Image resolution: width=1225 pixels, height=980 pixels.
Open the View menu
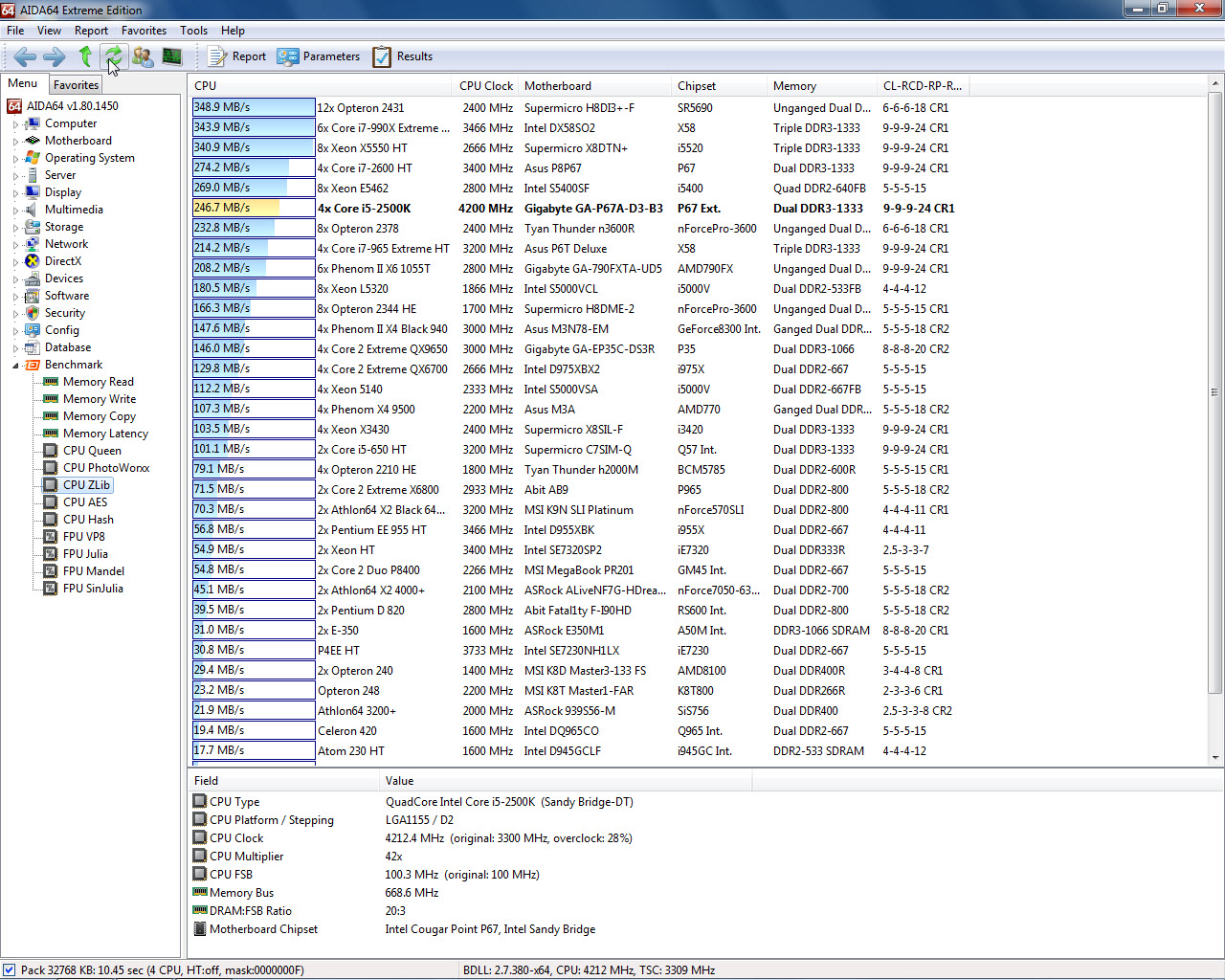[x=49, y=31]
